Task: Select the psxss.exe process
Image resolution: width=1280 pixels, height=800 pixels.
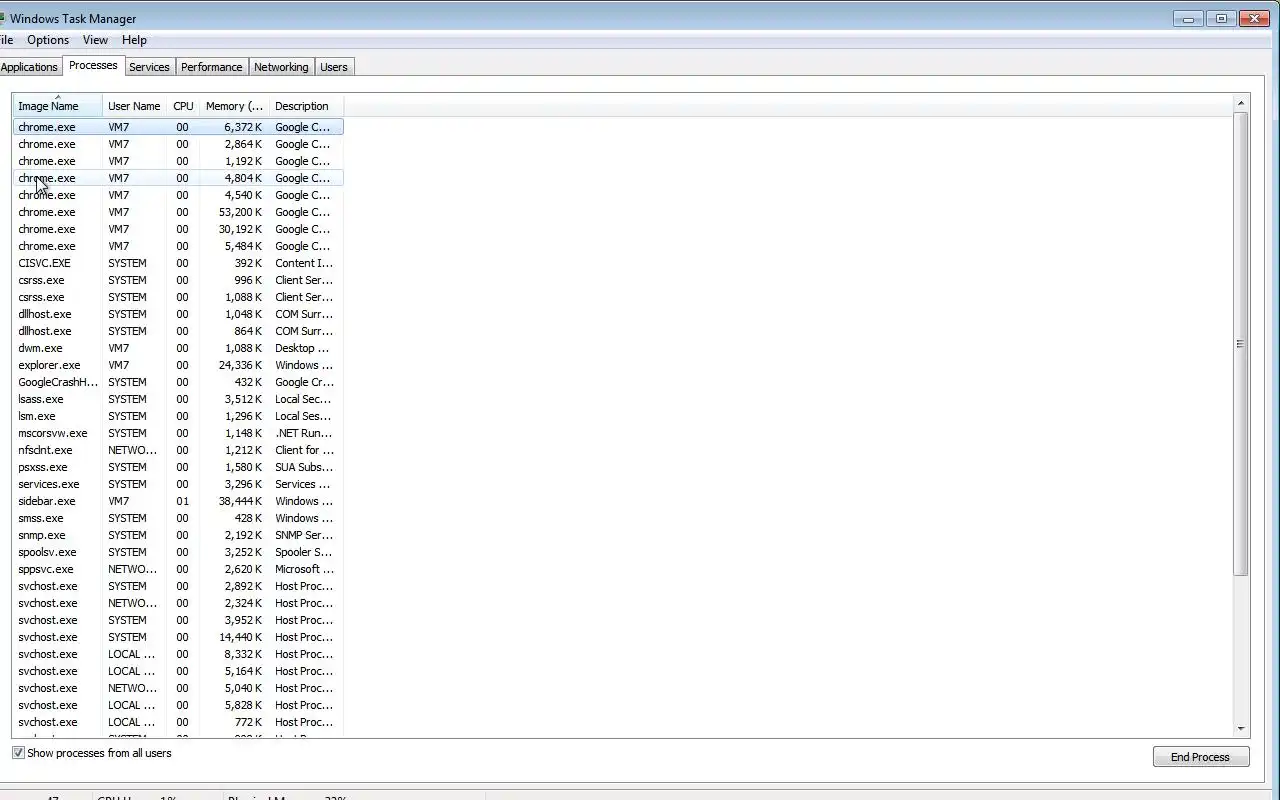Action: point(178,467)
